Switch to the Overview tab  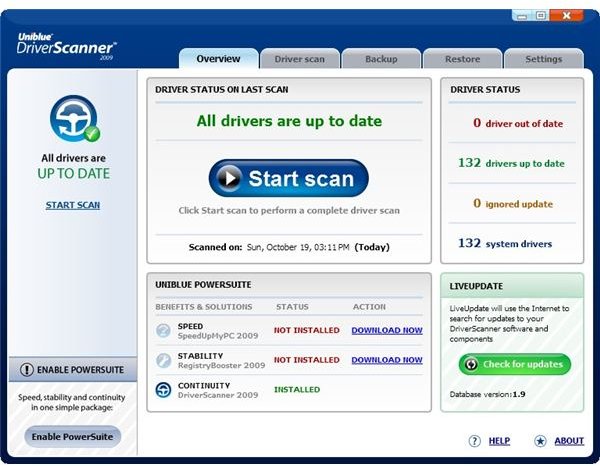pos(218,59)
